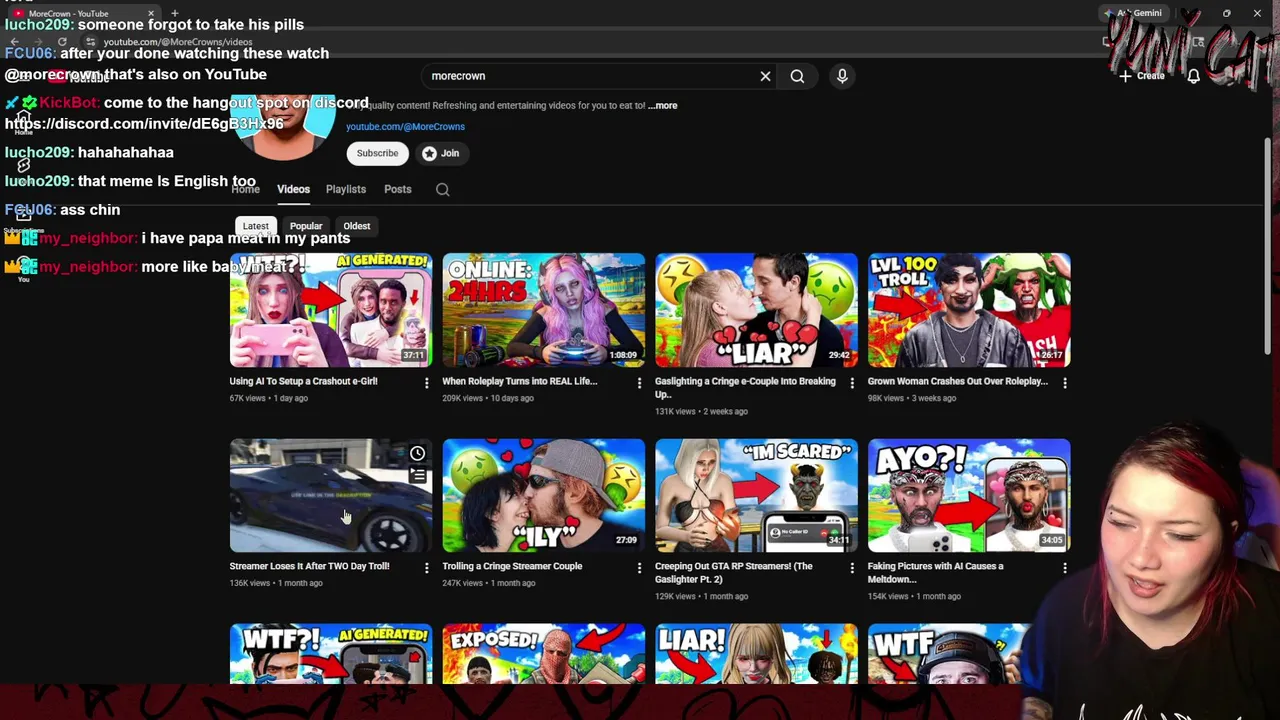The image size is (1280, 720).
Task: Search within channel magnifier icon
Action: pyautogui.click(x=443, y=190)
